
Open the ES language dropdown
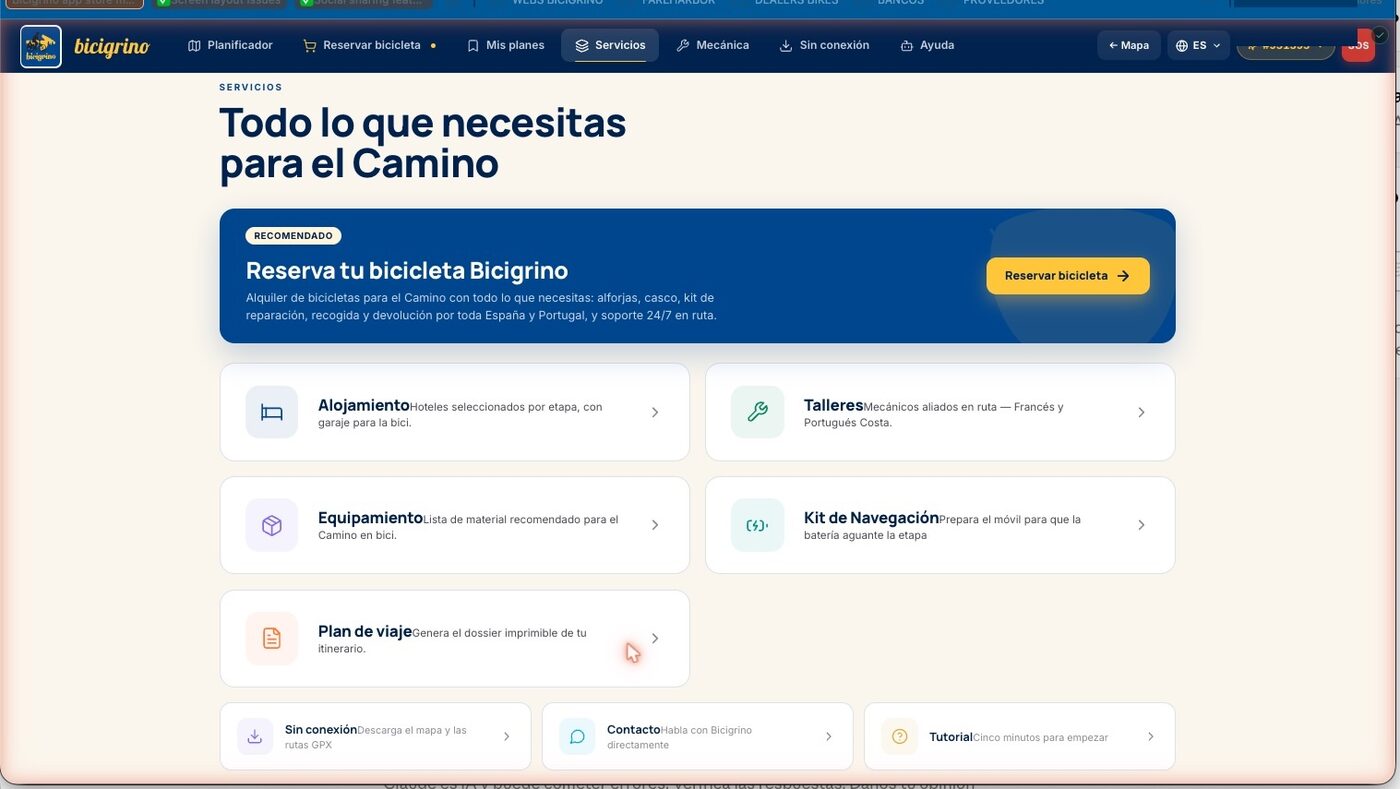click(x=1198, y=45)
